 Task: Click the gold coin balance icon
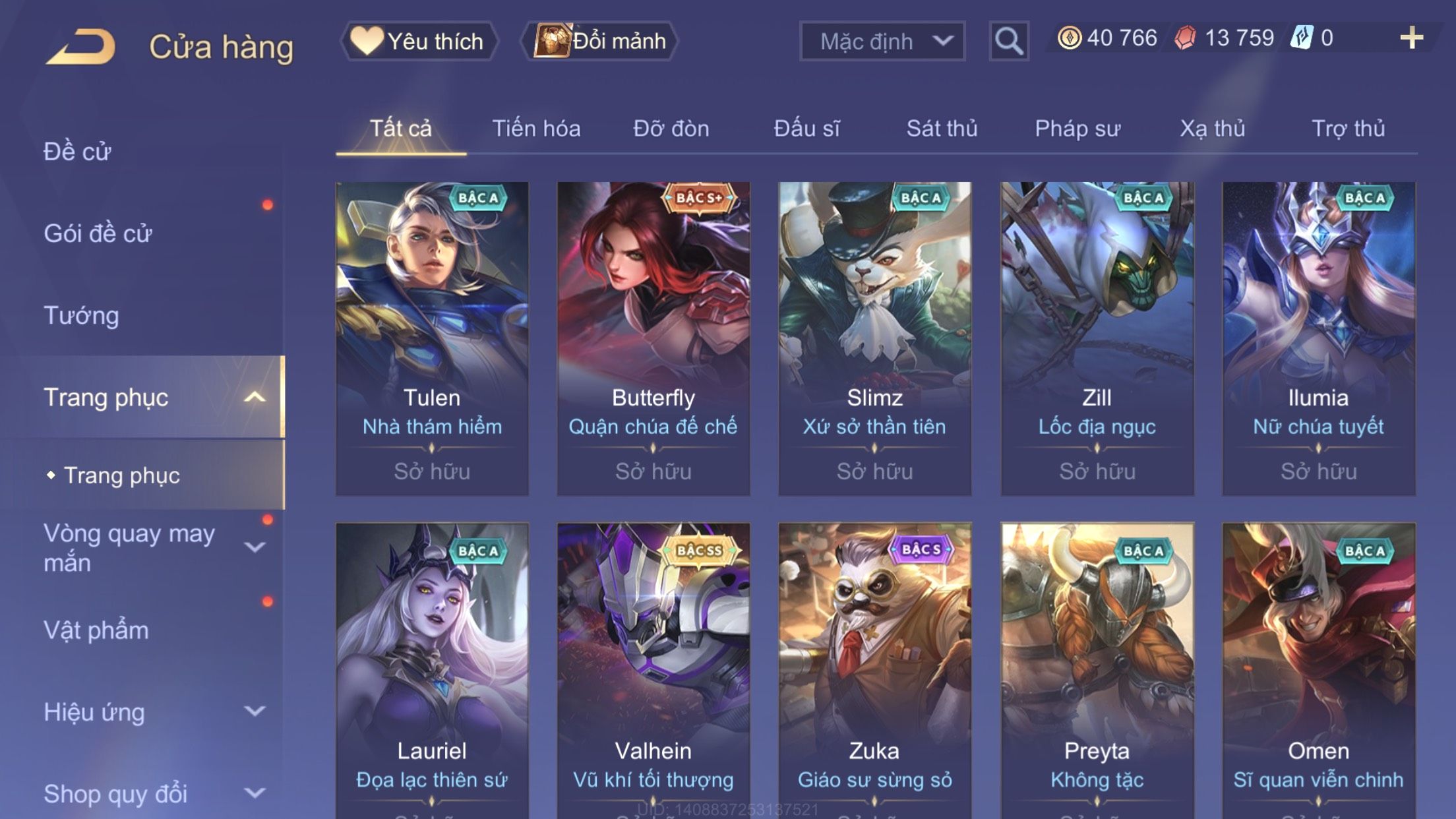(1070, 38)
